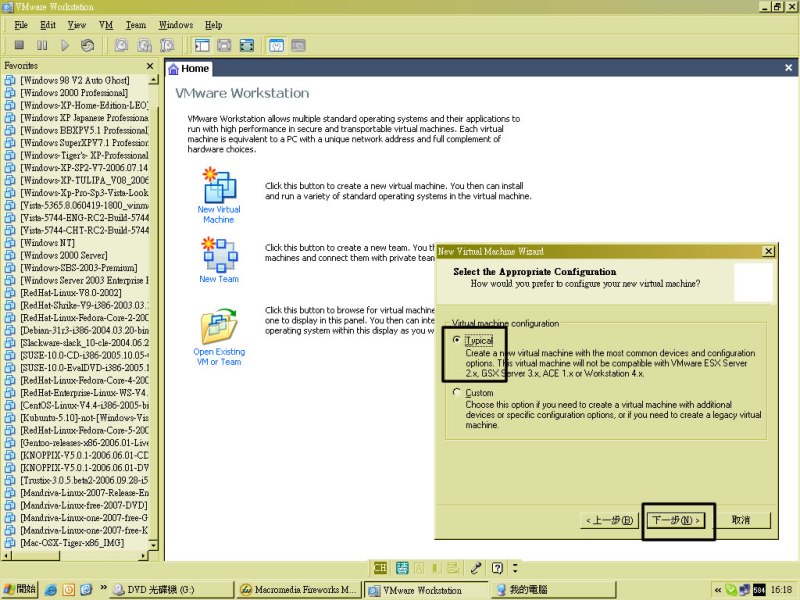Switch to Quick Switch mode icon
Screen dimensions: 800x600
tap(224, 45)
